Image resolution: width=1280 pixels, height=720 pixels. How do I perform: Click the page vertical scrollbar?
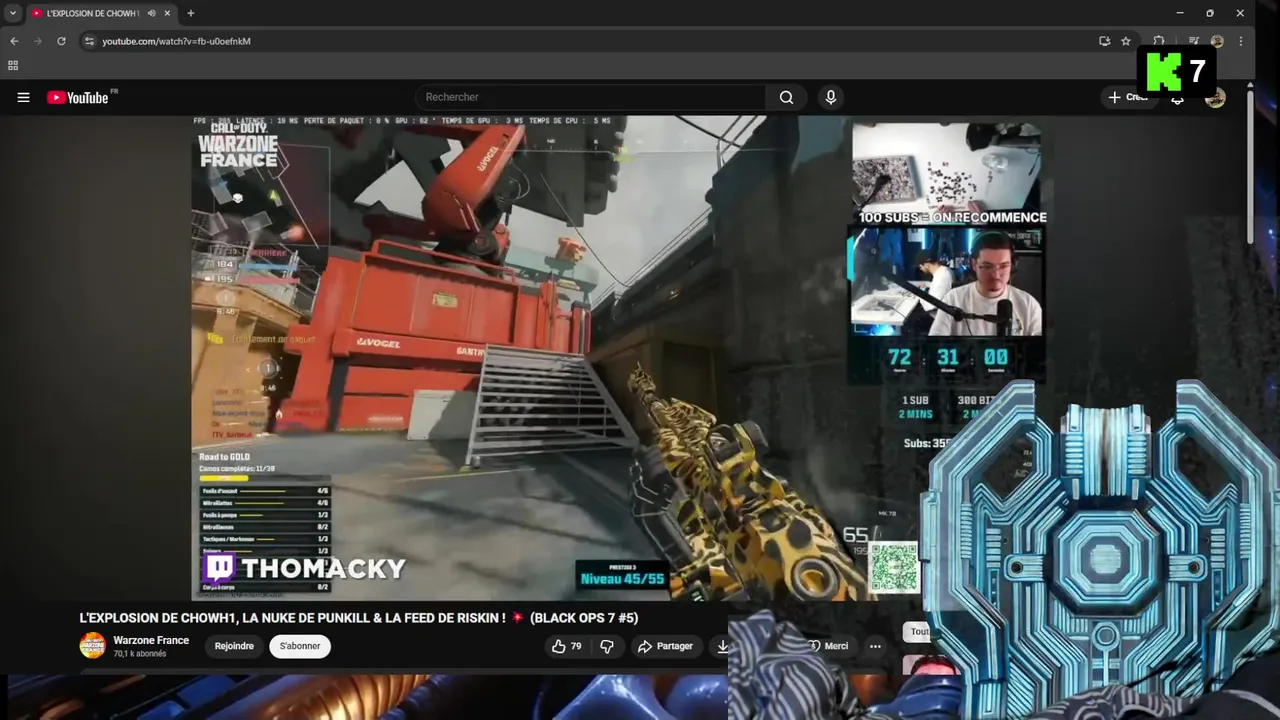[x=1249, y=165]
